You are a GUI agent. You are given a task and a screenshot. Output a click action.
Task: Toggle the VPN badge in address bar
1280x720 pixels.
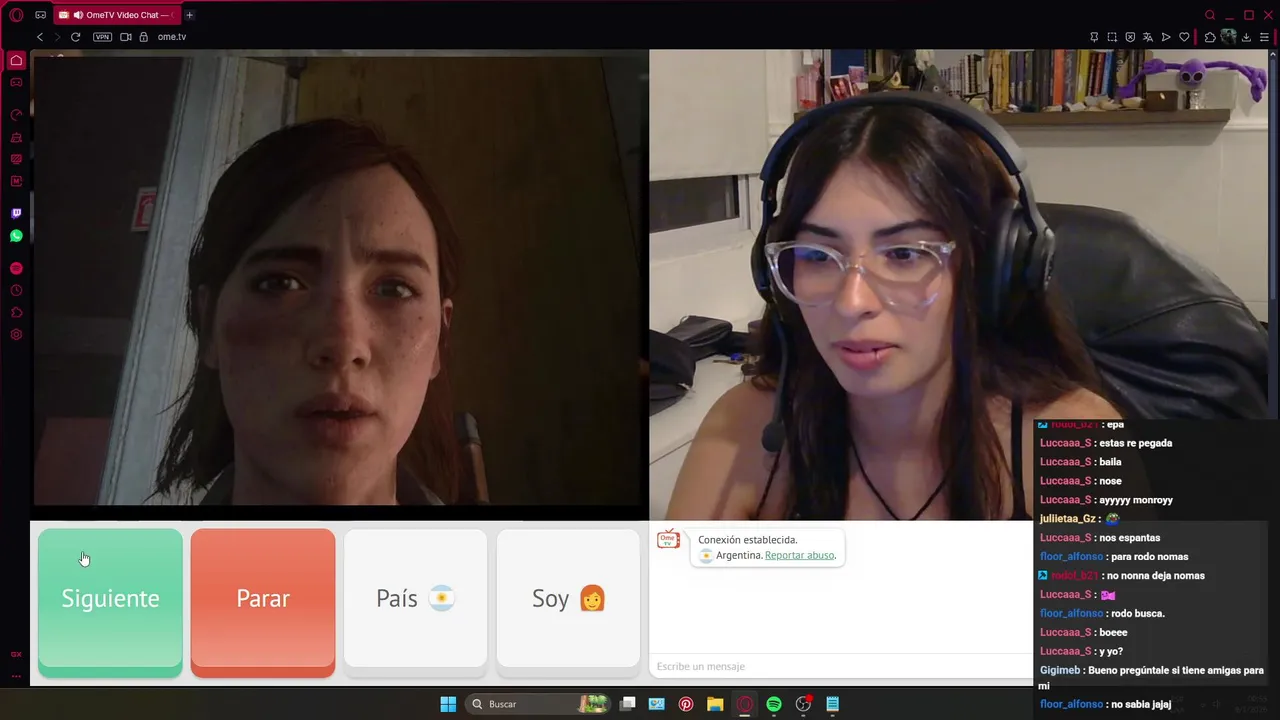(x=102, y=37)
